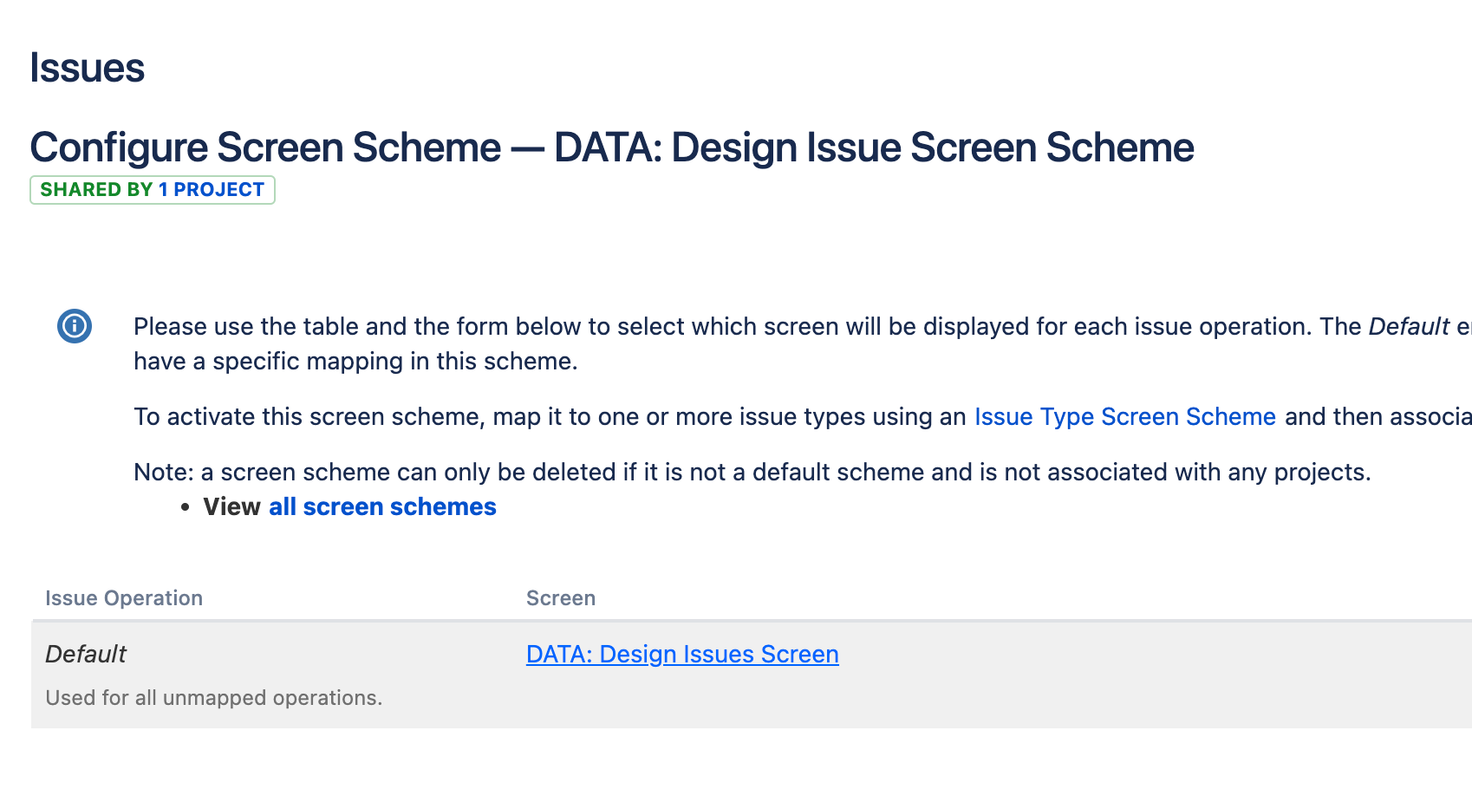Click the Issues page heading
The height and width of the screenshot is (803, 1472).
click(86, 68)
